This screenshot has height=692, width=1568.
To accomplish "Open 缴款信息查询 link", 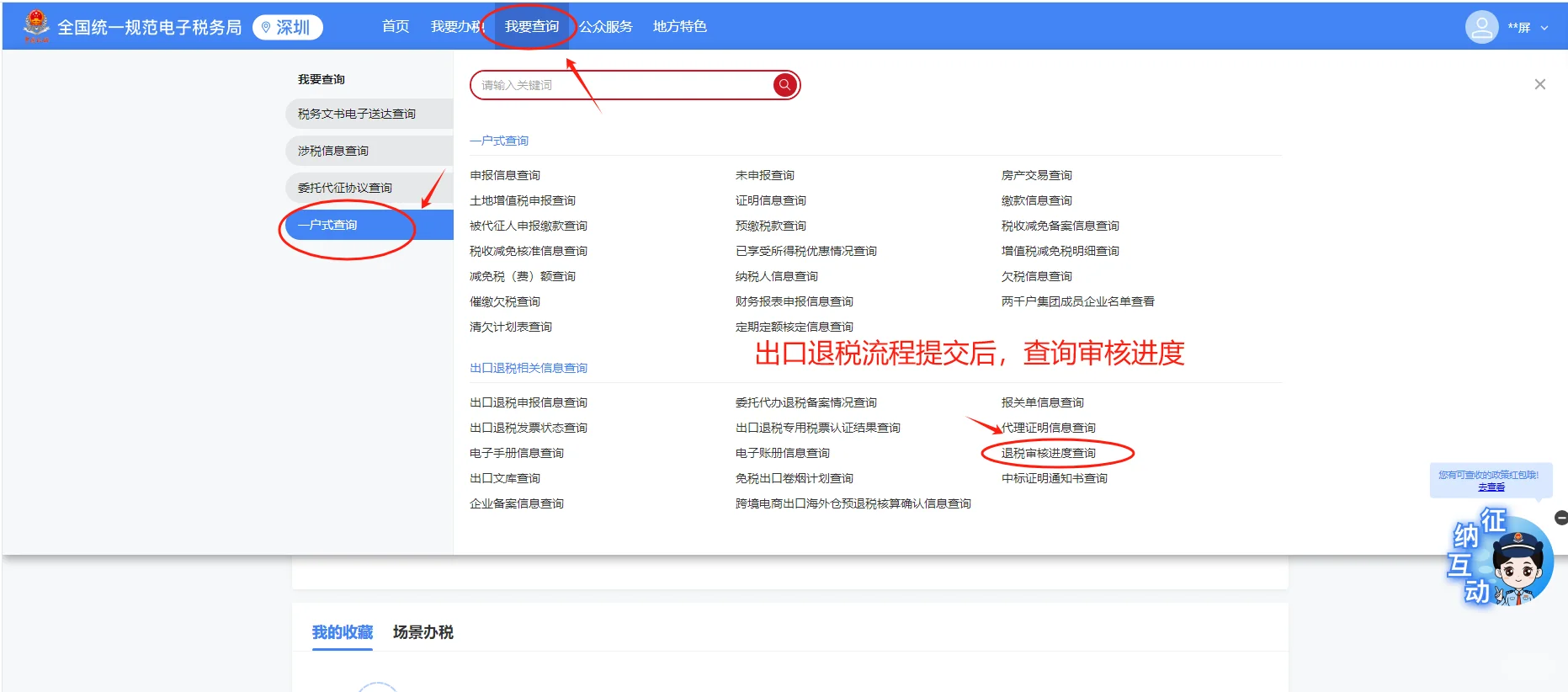I will [x=1037, y=200].
